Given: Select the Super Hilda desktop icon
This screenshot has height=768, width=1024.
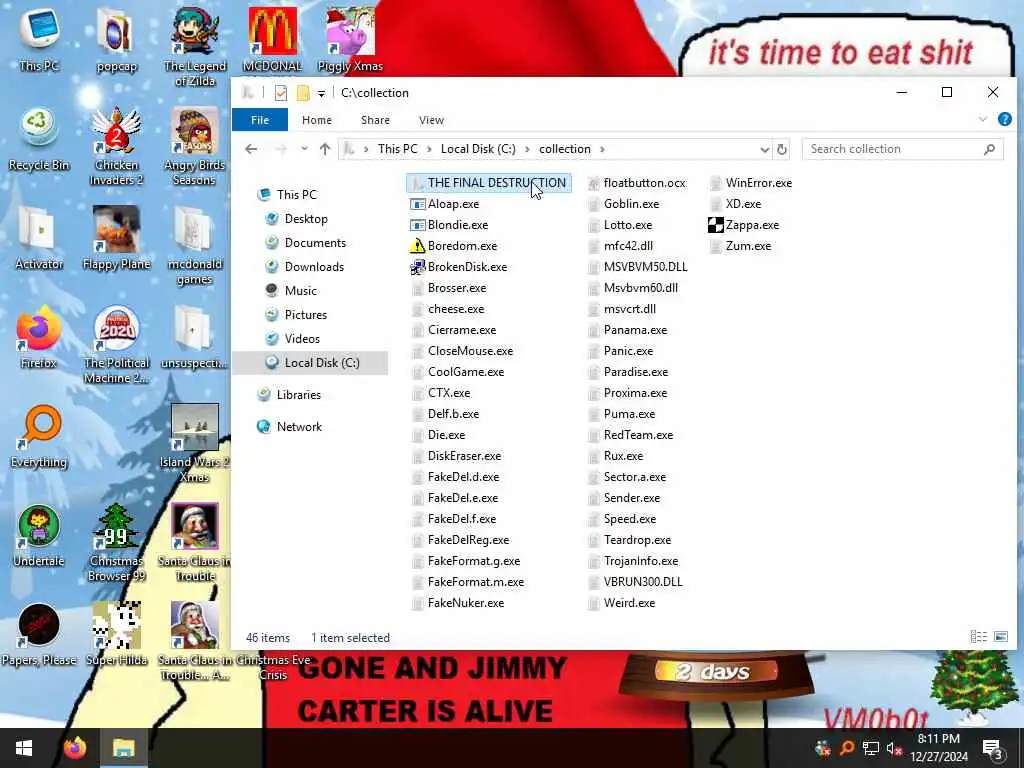Looking at the screenshot, I should pos(116,634).
